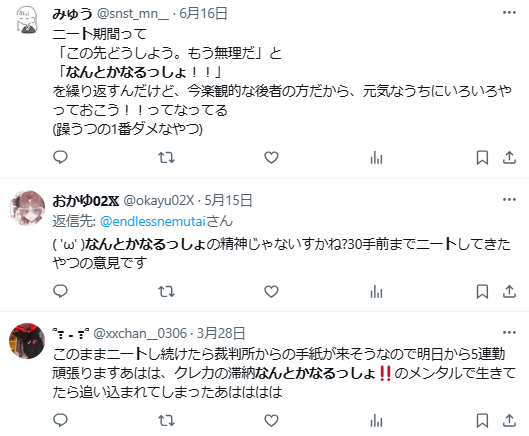Reply to おかゆ02X's tweet
The height and width of the screenshot is (436, 529).
tap(60, 291)
